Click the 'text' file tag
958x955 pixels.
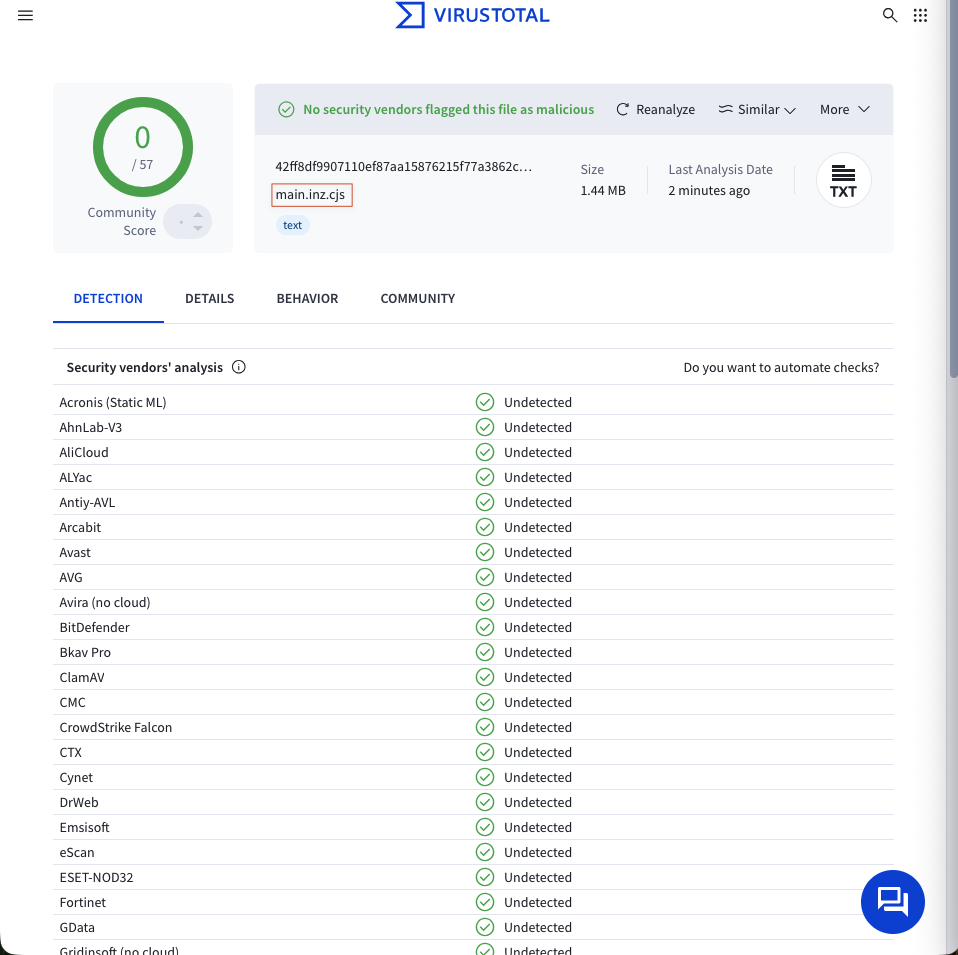293,225
